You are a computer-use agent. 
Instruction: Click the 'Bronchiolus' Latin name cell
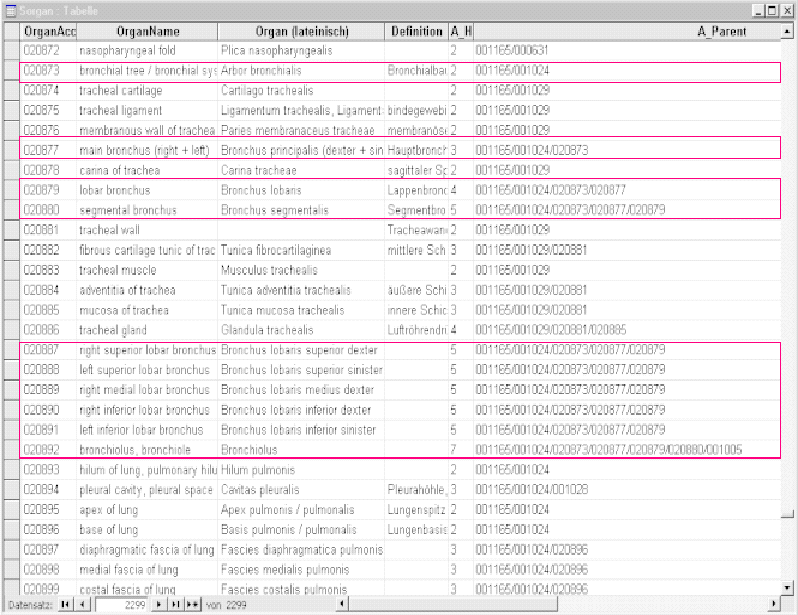point(300,449)
